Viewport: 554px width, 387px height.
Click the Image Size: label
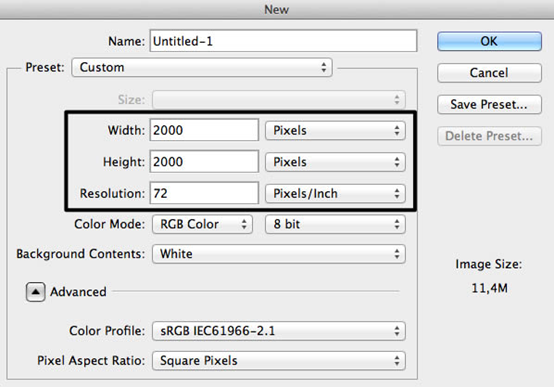coord(489,264)
